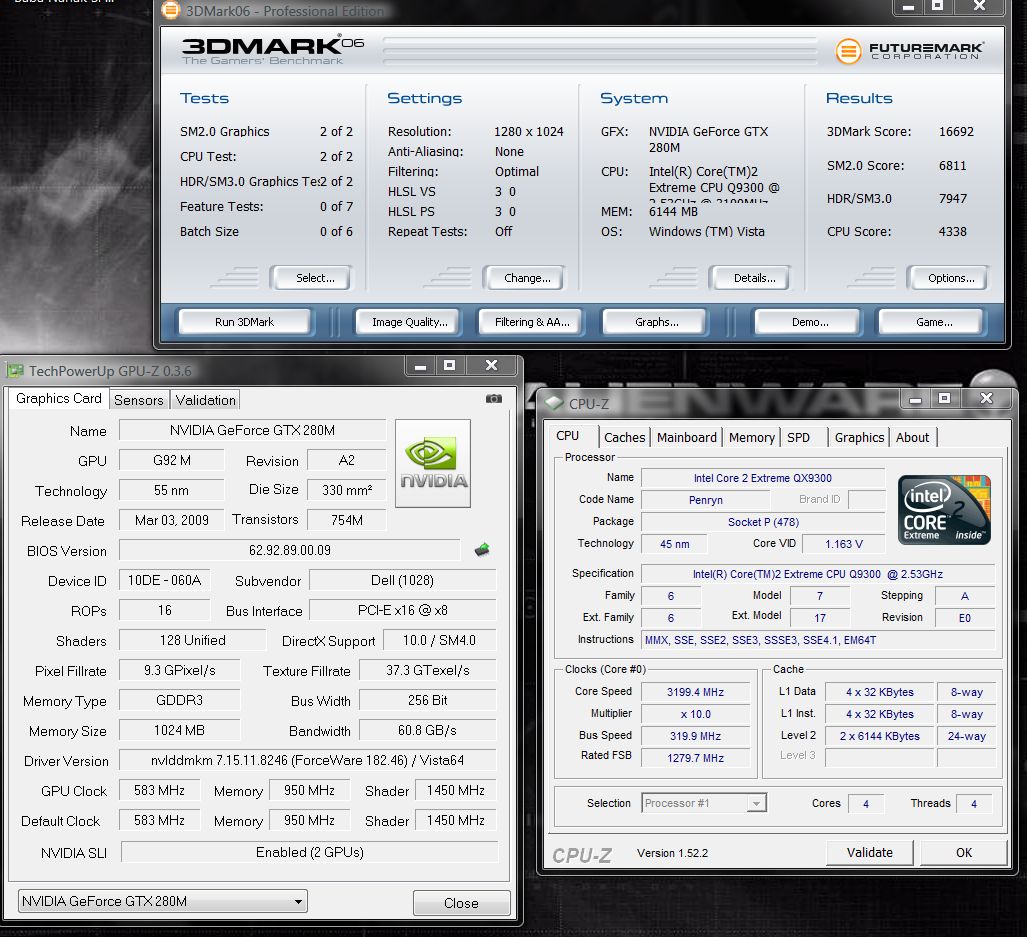Click the GPU-Z screenshot camera icon

[494, 399]
